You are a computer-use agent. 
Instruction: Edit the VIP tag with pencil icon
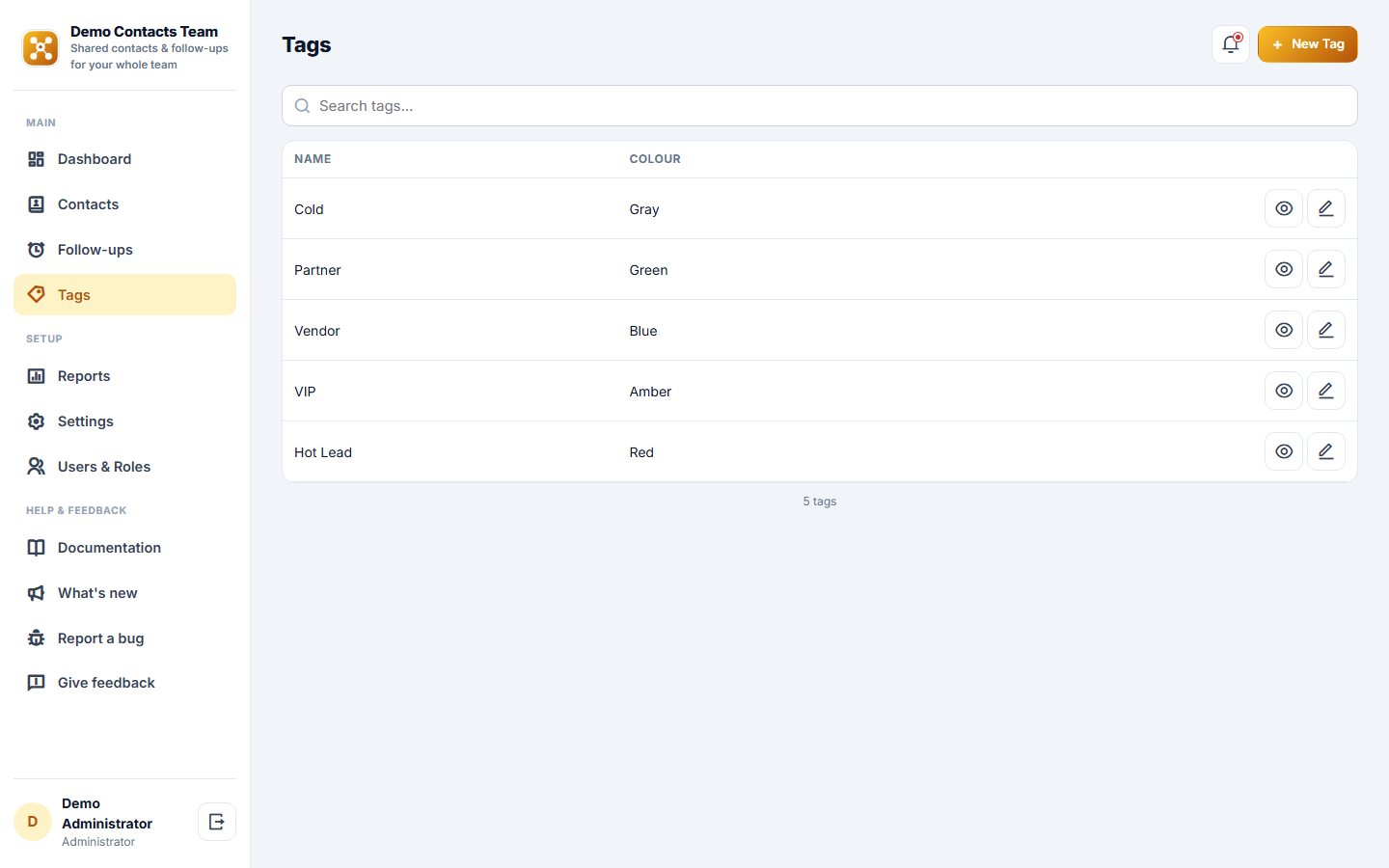tap(1326, 391)
